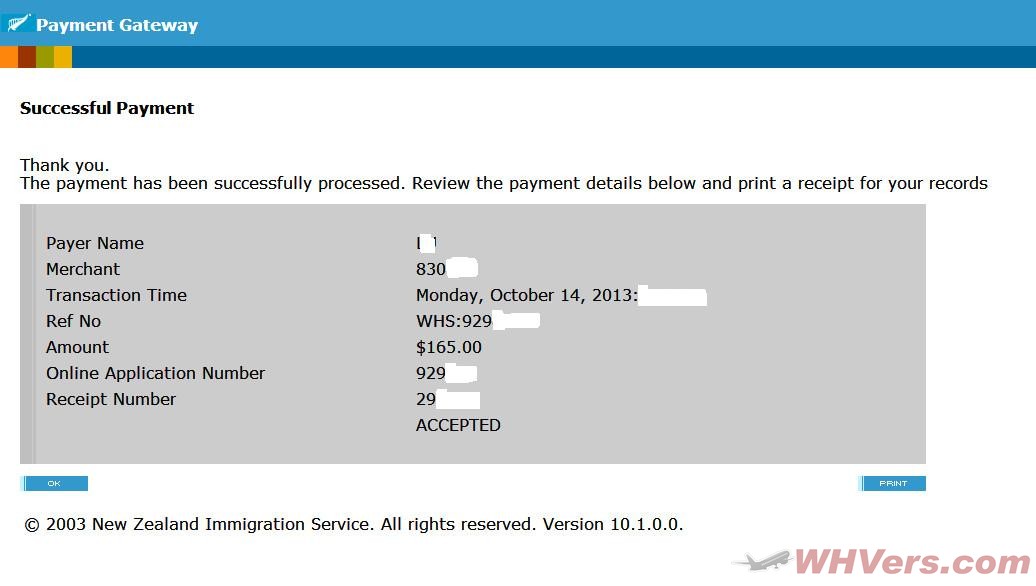
Task: Click the silver fern logo icon
Action: click(18, 24)
